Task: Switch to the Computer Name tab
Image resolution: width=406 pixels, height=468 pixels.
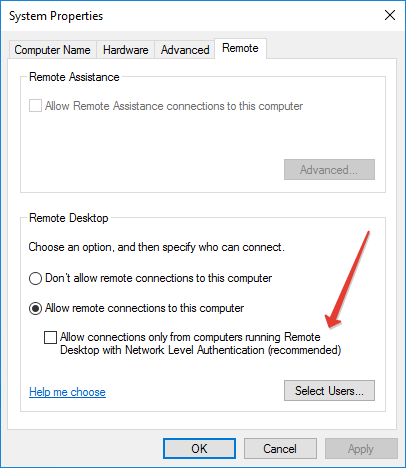Action: [x=52, y=50]
